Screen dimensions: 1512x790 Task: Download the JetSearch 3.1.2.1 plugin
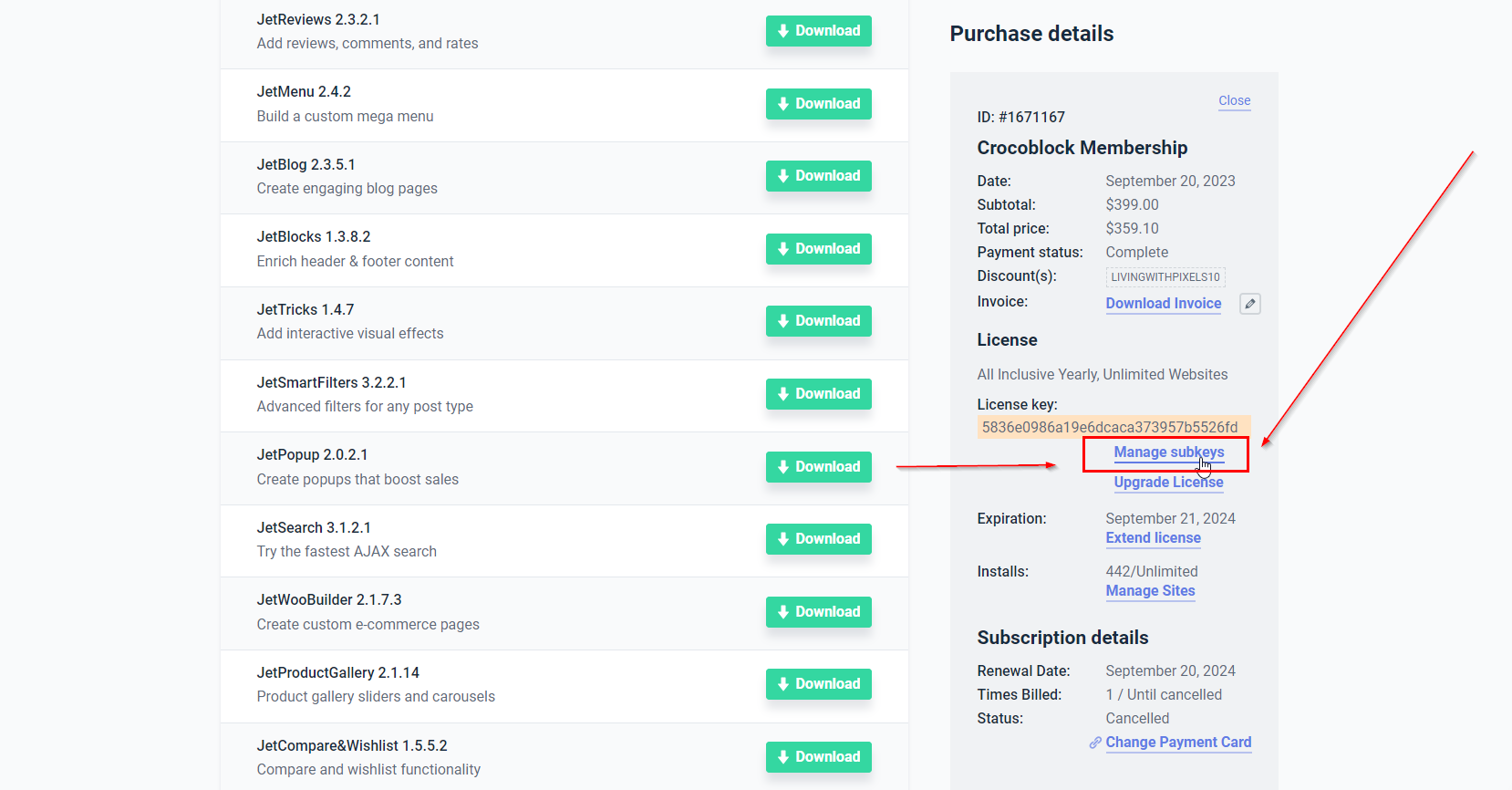point(818,539)
